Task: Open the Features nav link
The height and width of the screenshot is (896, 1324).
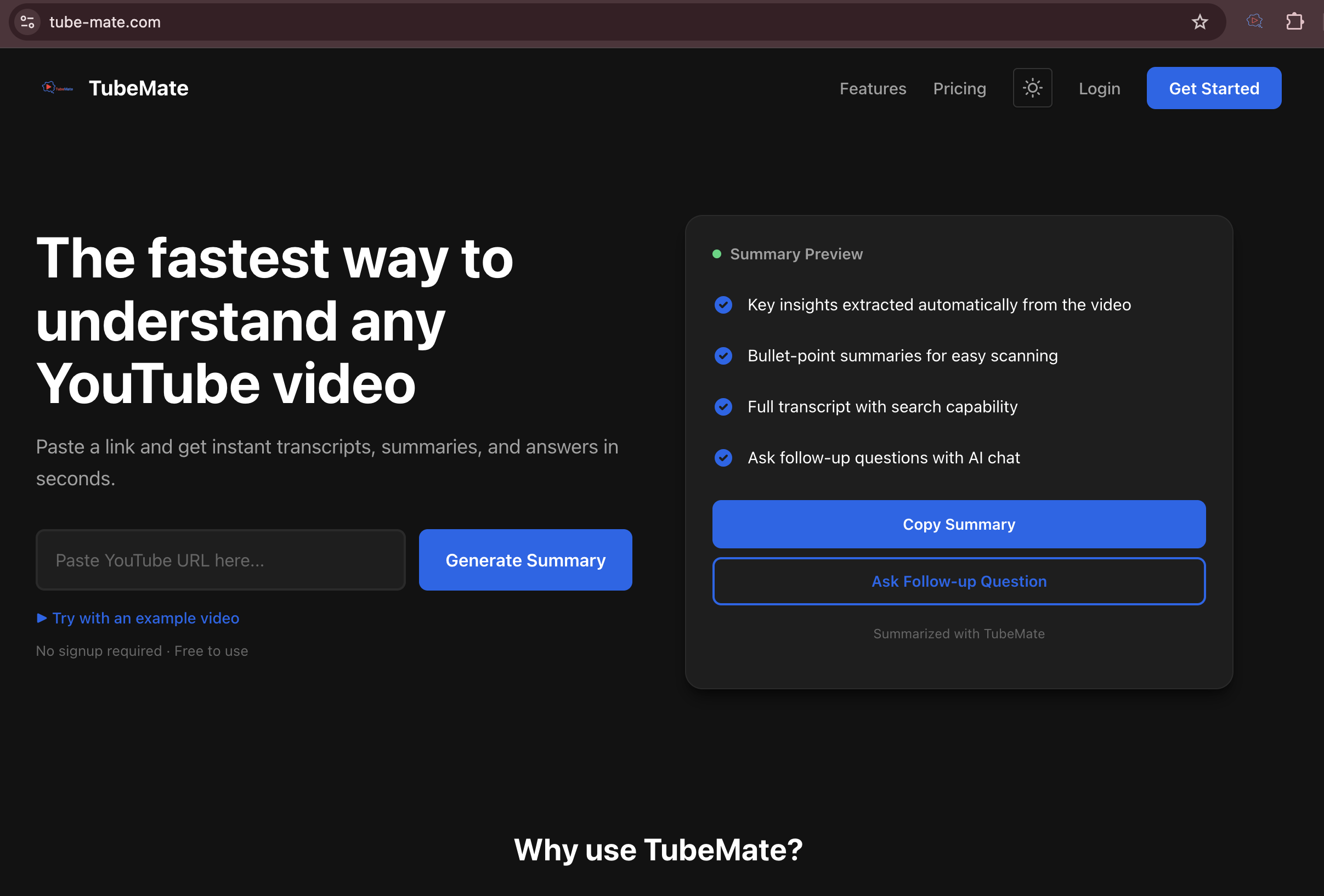Action: pyautogui.click(x=873, y=88)
